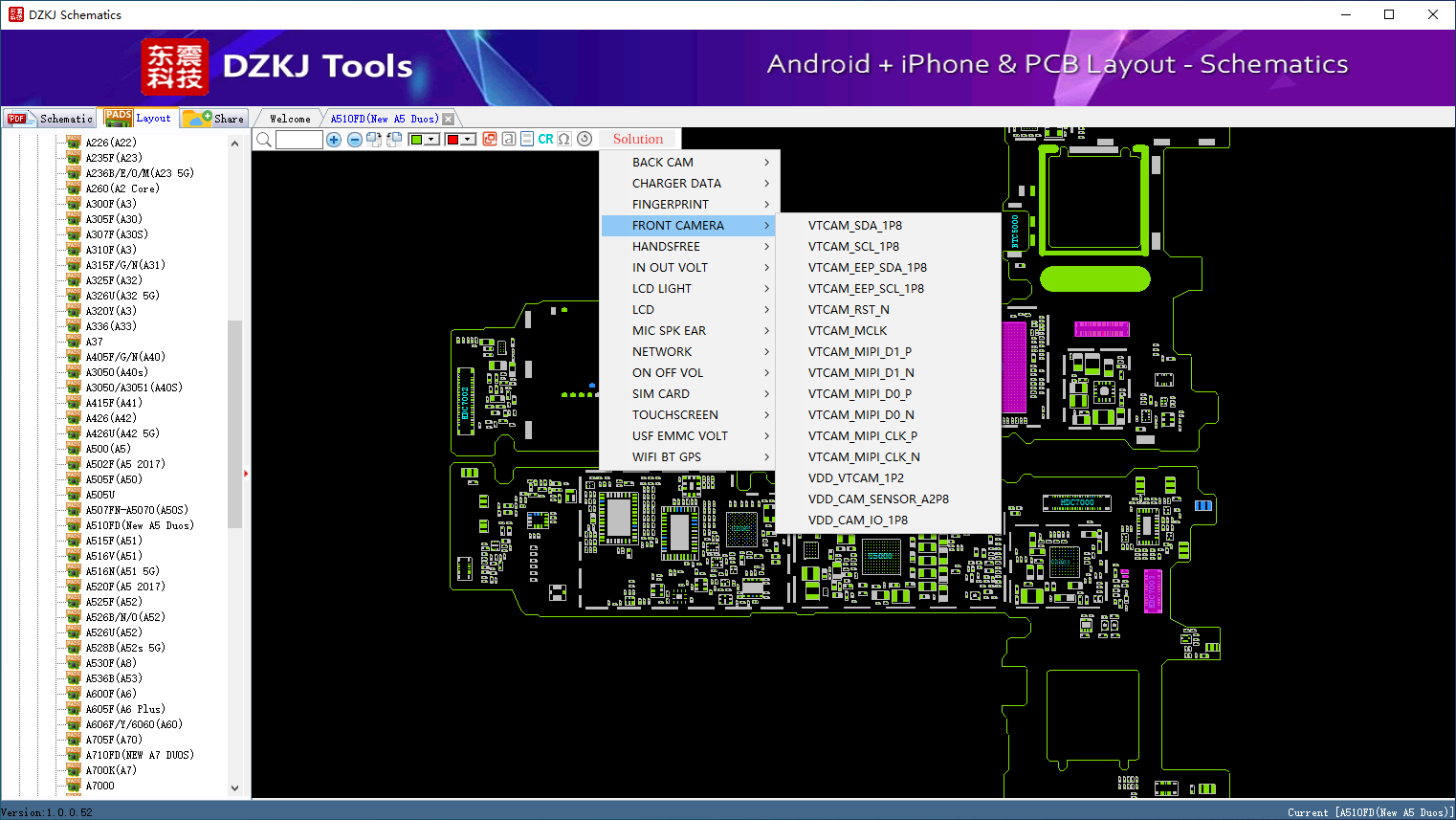Click the PADS icon on Layout tab

[x=119, y=118]
